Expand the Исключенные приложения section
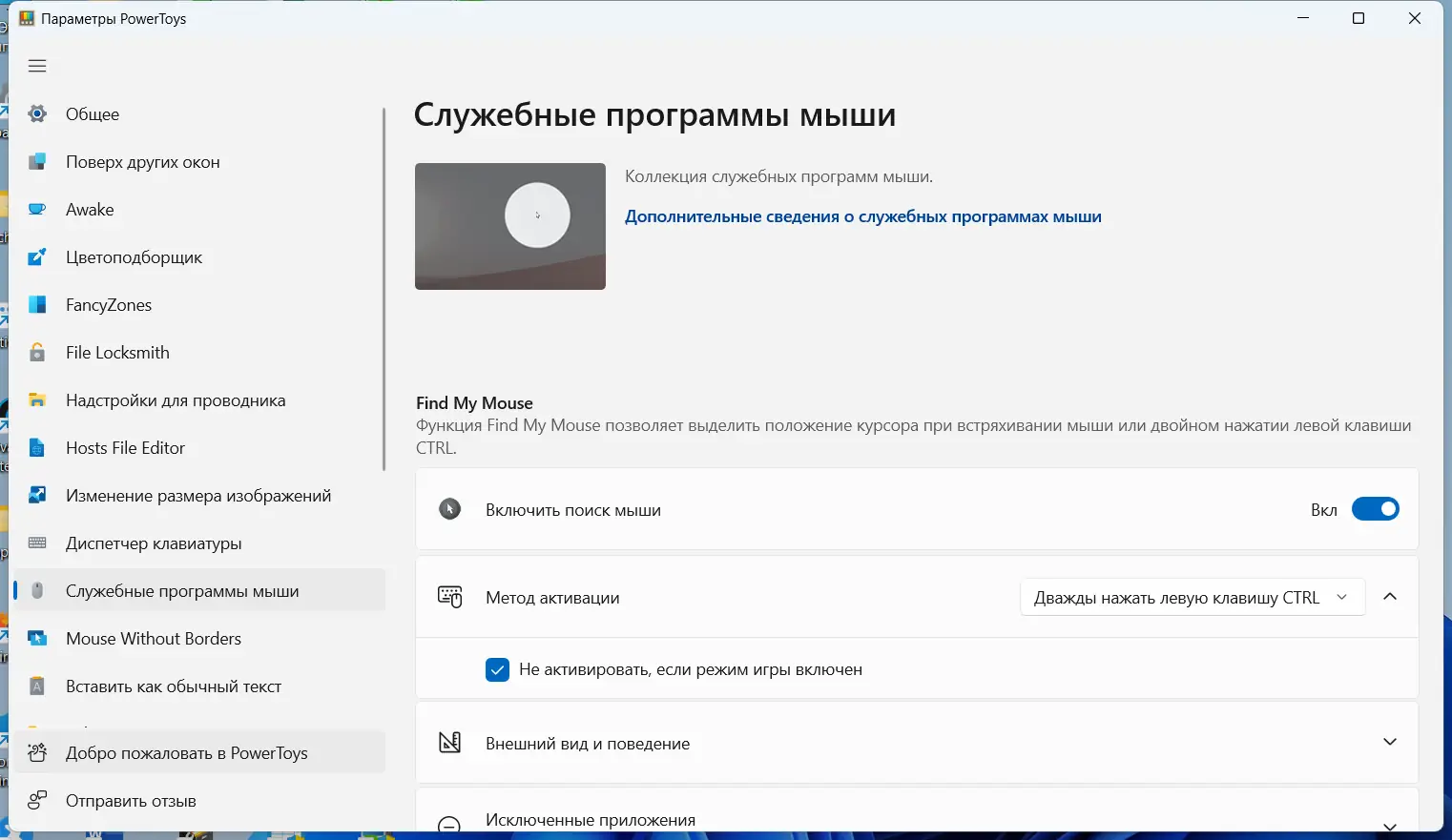The image size is (1452, 840). (x=1390, y=826)
